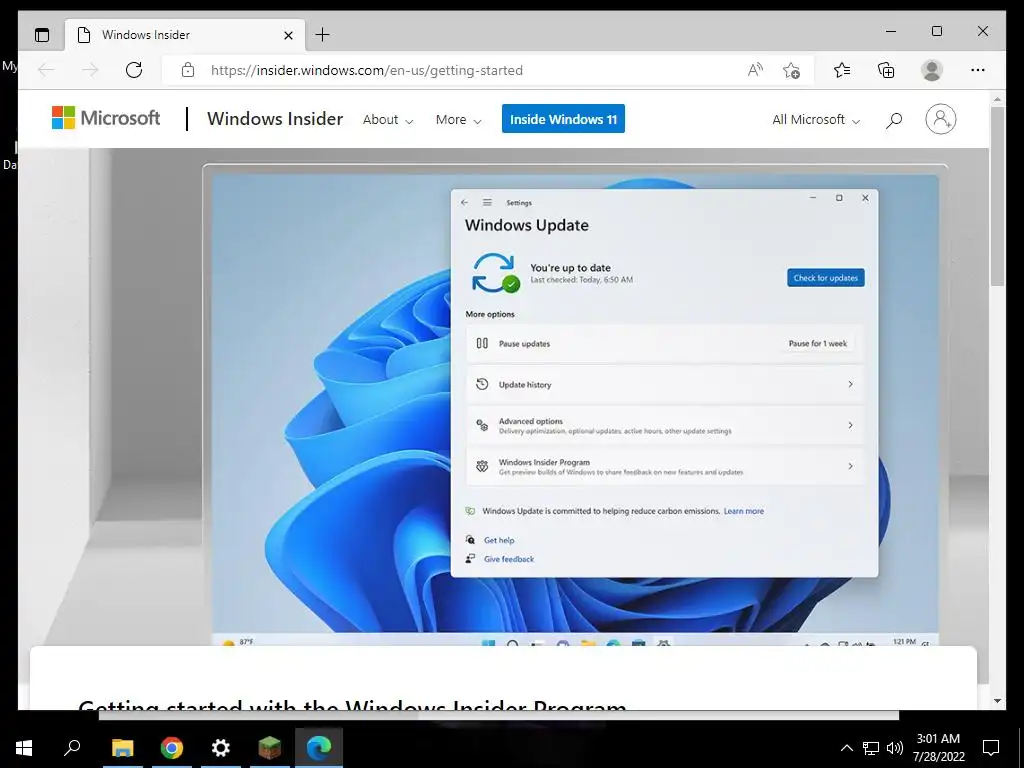
Task: Expand the About menu
Action: coord(388,120)
